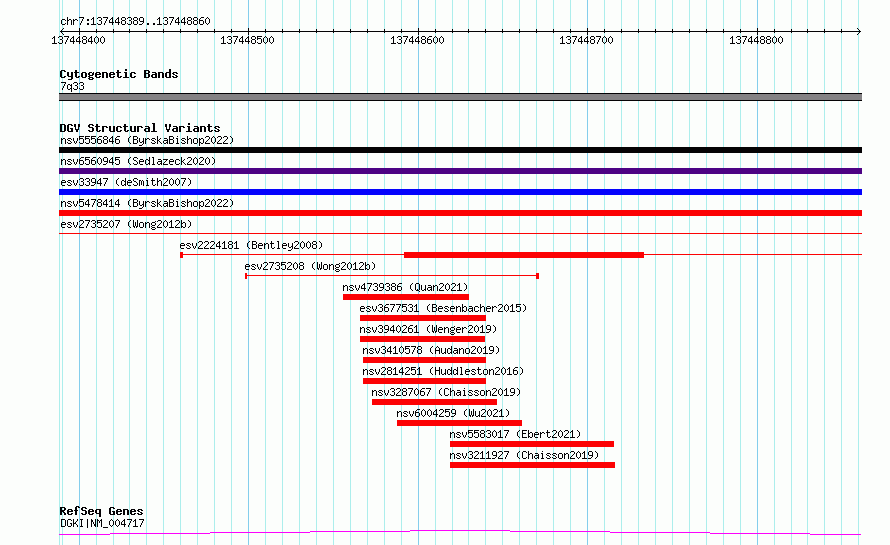
Task: Select the red nsv3211927 variant bar
Action: click(x=532, y=465)
